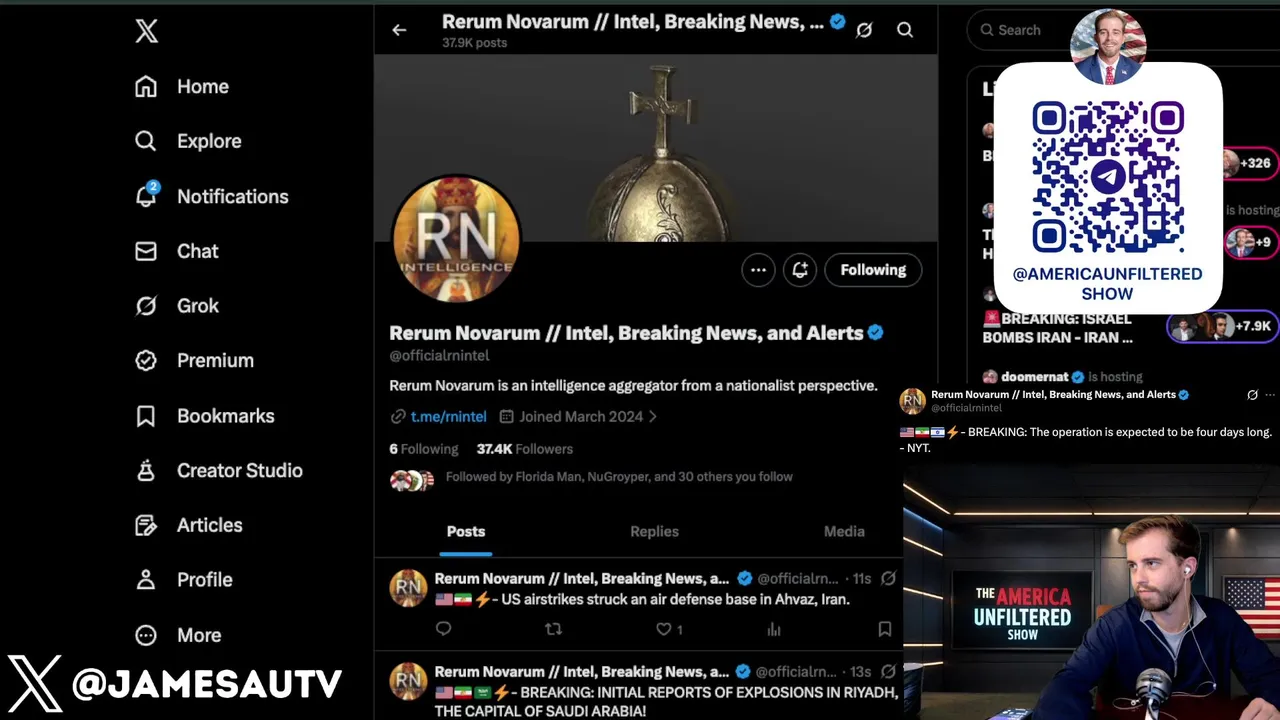The image size is (1280, 720).
Task: Open Chat in the sidebar
Action: point(177,251)
